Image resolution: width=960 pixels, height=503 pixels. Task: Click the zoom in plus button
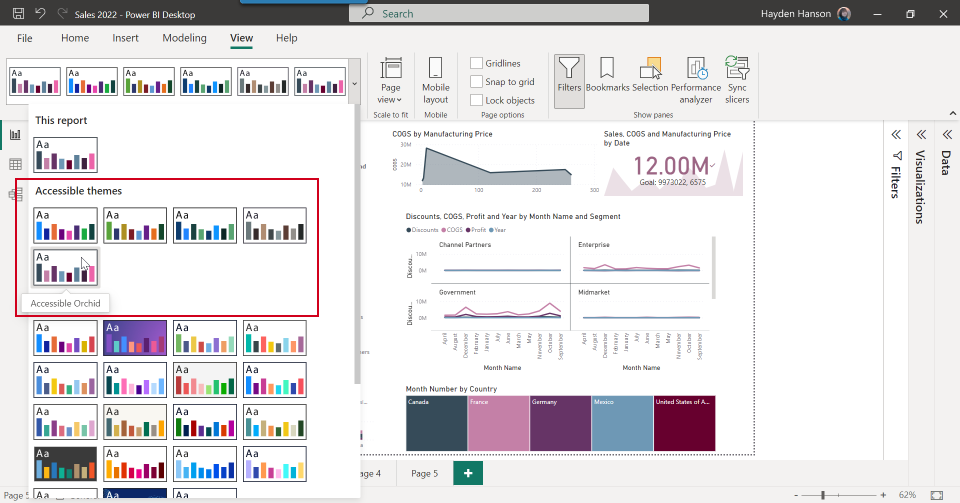[x=883, y=495]
